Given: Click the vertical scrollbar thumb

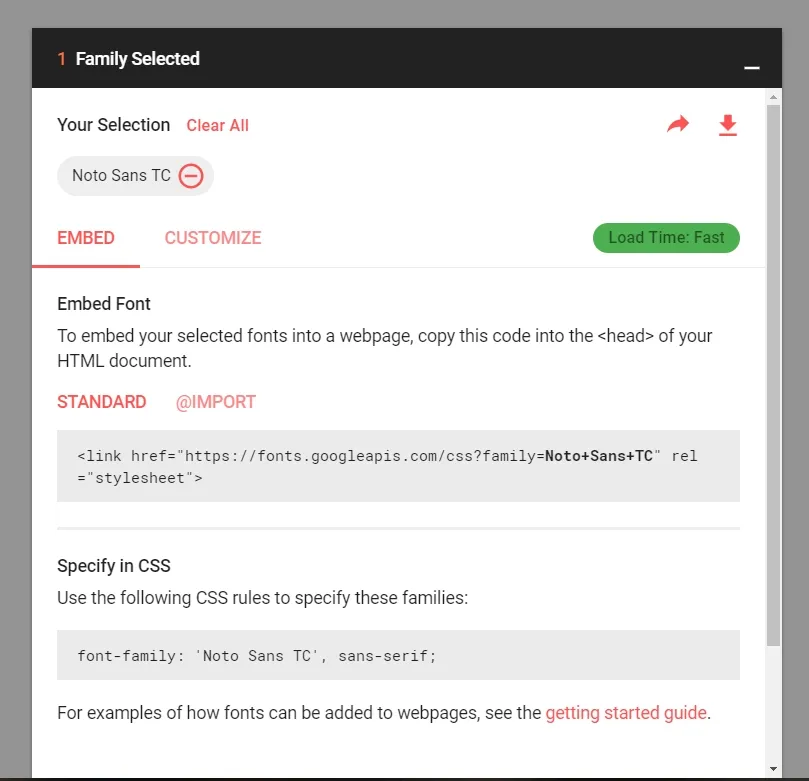Looking at the screenshot, I should [x=773, y=376].
